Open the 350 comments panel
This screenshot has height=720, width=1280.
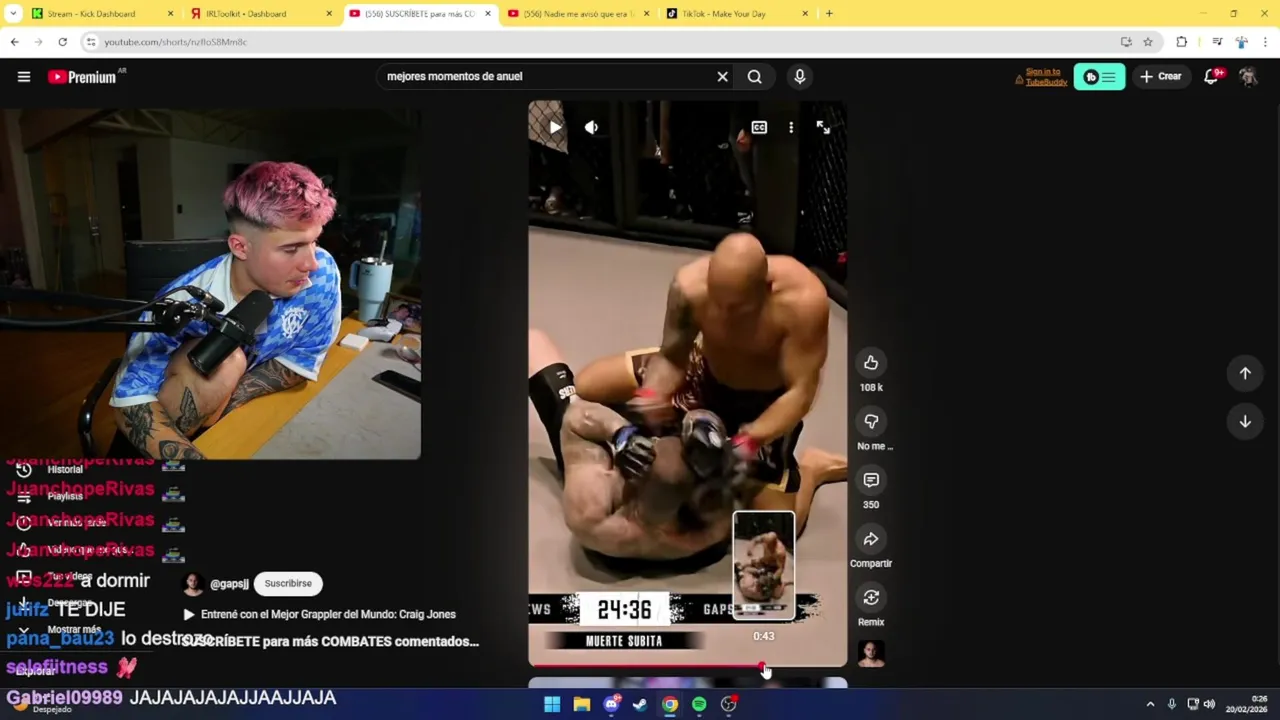(x=871, y=481)
